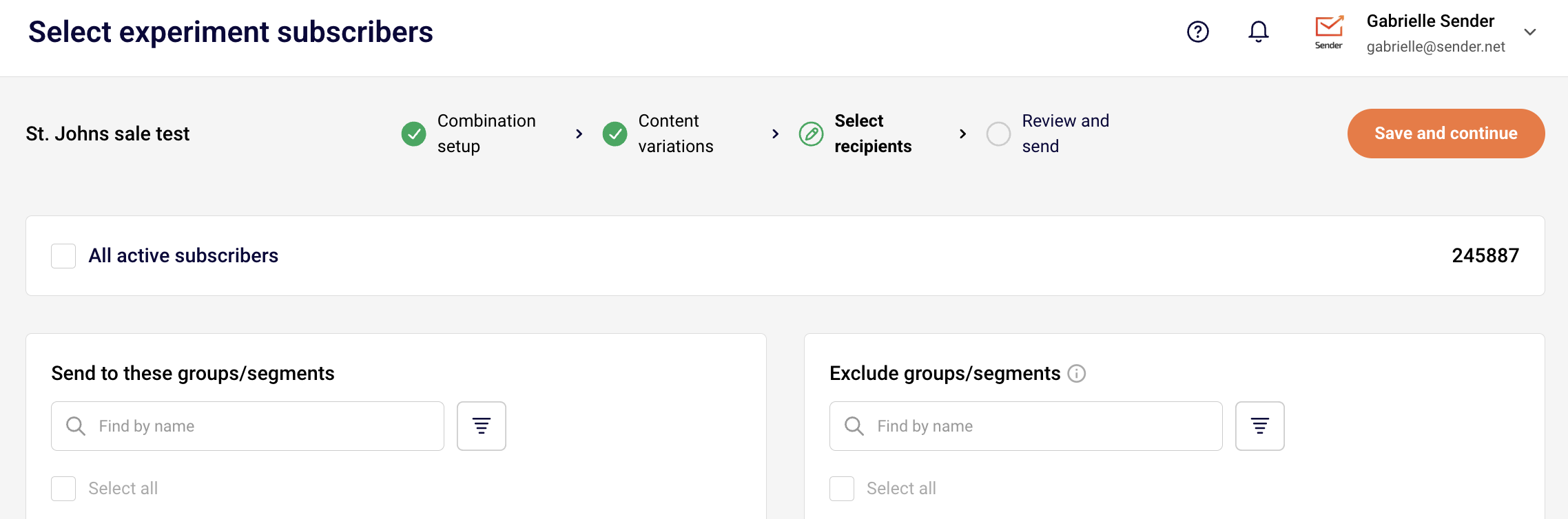Go to Combination setup step
Viewport: 1568px width, 519px height.
[x=486, y=134]
